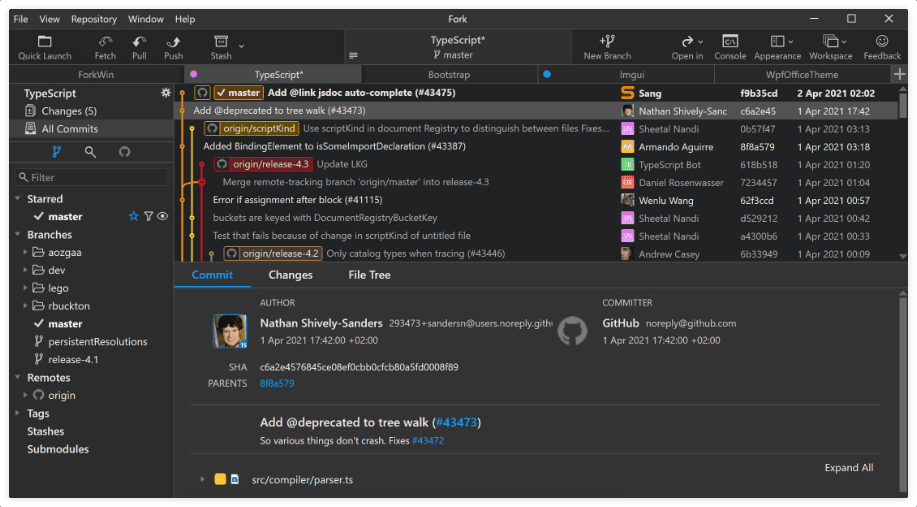Expand the dev branch folder
917x507 pixels.
[x=25, y=270]
